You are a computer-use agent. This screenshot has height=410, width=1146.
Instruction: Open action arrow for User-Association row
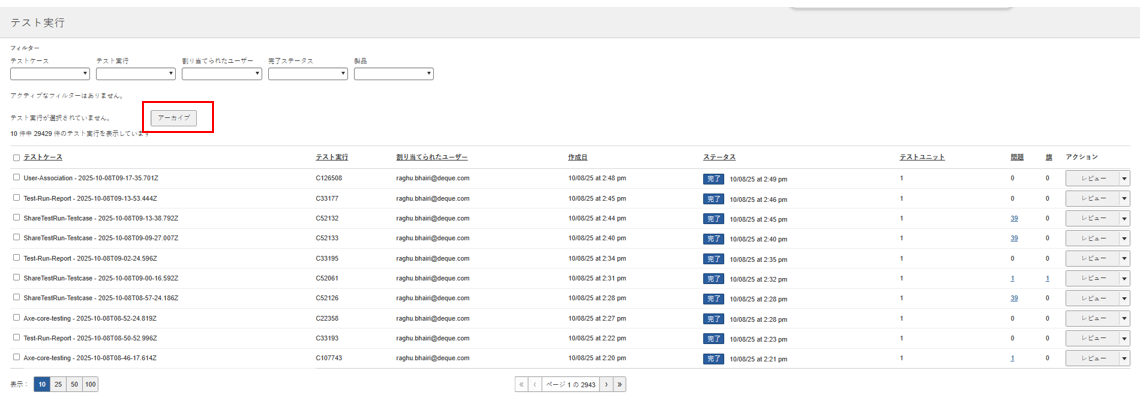coord(1124,178)
